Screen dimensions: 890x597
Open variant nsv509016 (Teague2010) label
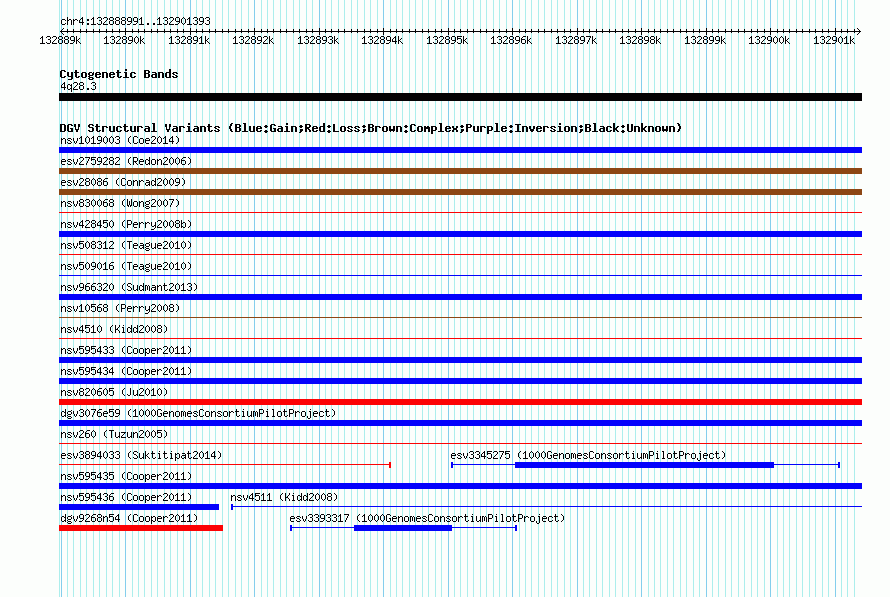pyautogui.click(x=126, y=266)
